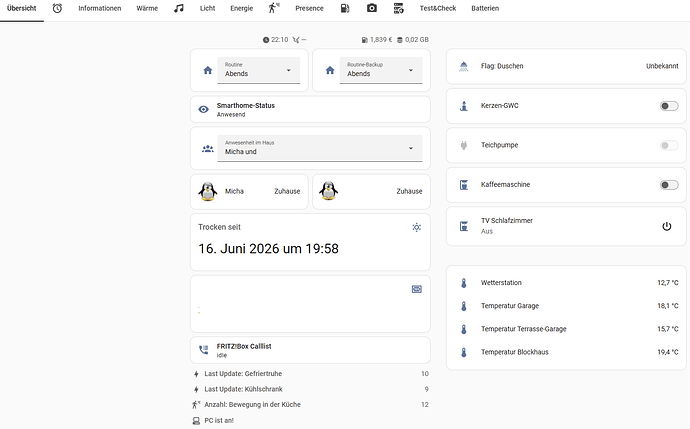Click the home icon beside Routine-Backup dropdown
Screen dimensions: 690x429
tap(330, 70)
